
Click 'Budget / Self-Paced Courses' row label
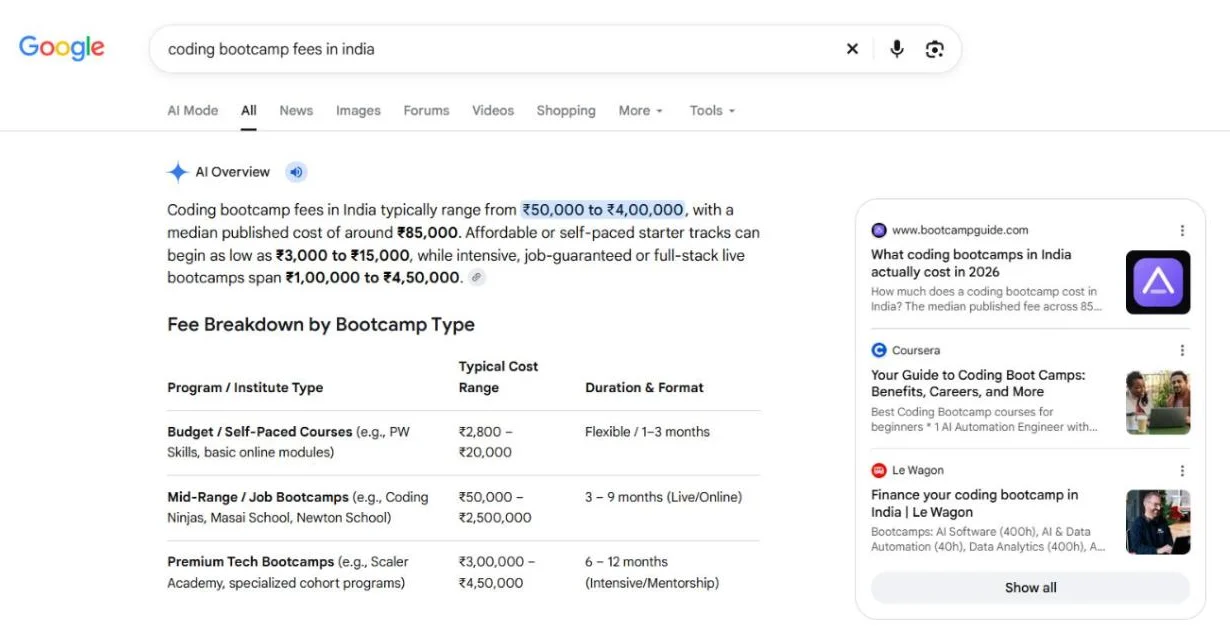(260, 432)
